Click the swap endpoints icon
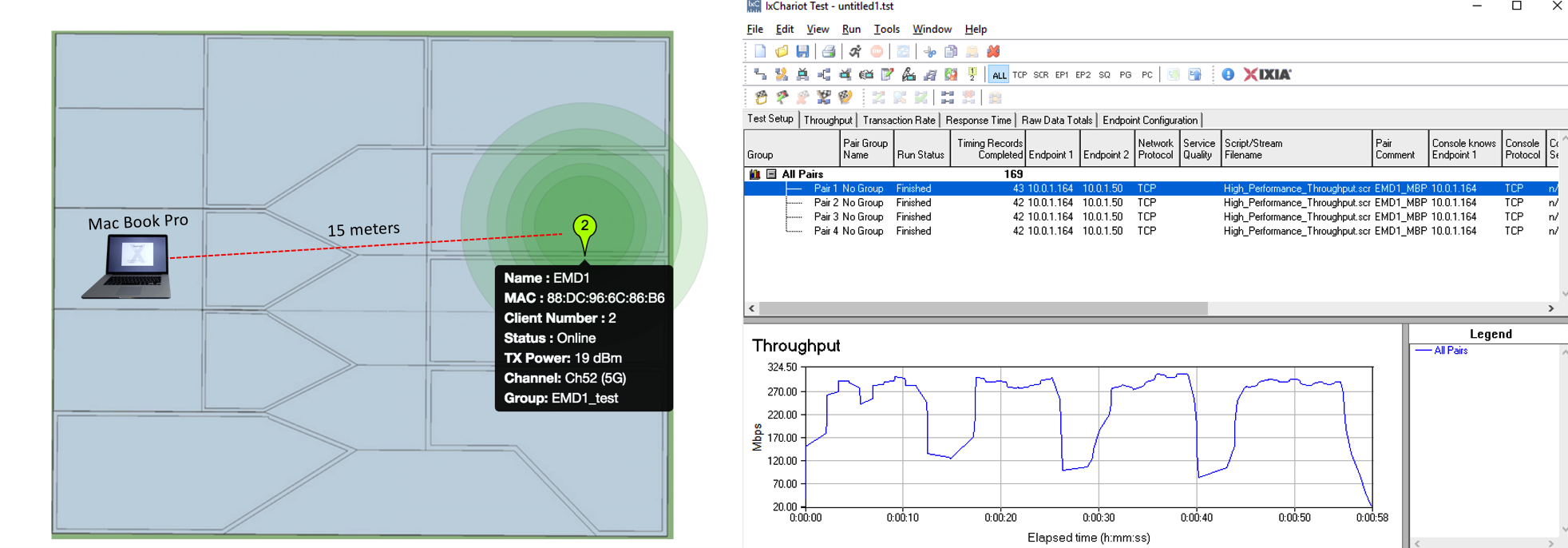 pos(951,74)
